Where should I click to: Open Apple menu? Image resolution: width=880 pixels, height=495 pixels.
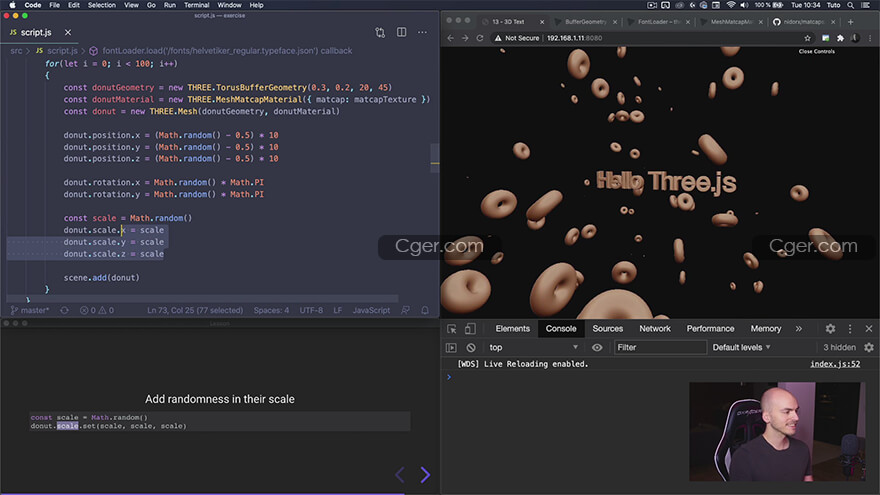tap(12, 5)
